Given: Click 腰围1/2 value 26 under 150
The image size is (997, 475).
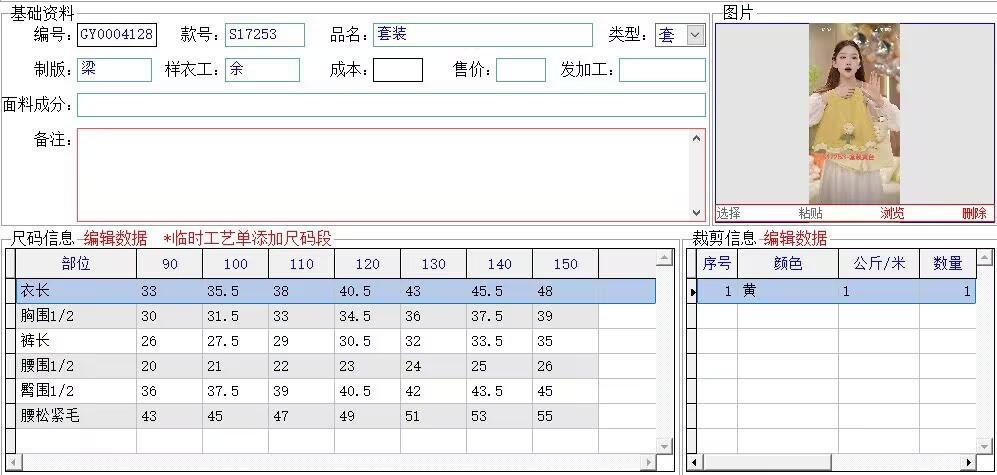Looking at the screenshot, I should 566,366.
